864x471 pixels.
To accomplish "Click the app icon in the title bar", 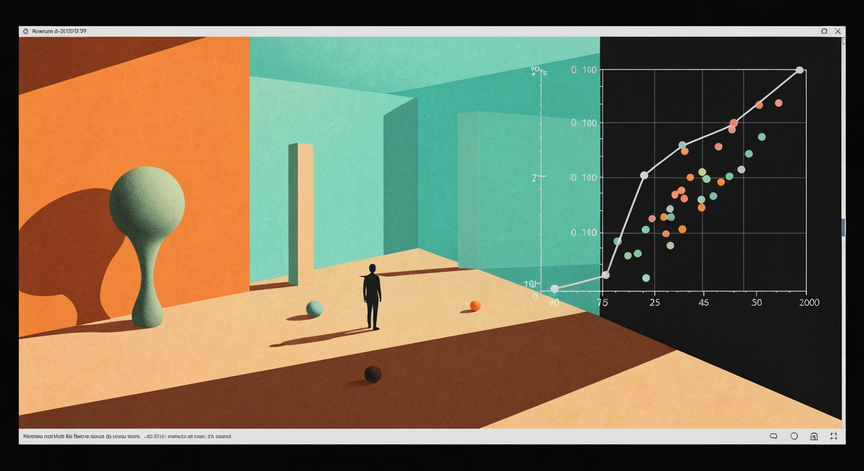I will tap(25, 31).
